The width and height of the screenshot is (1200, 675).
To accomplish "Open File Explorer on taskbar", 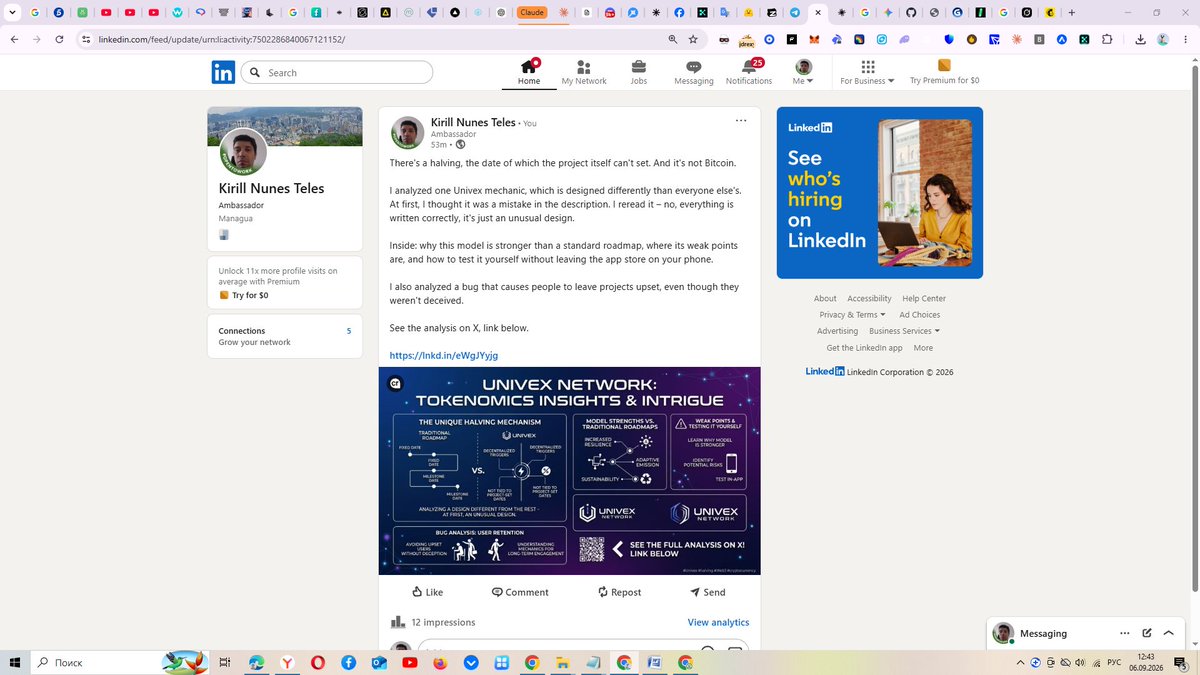I will (562, 662).
